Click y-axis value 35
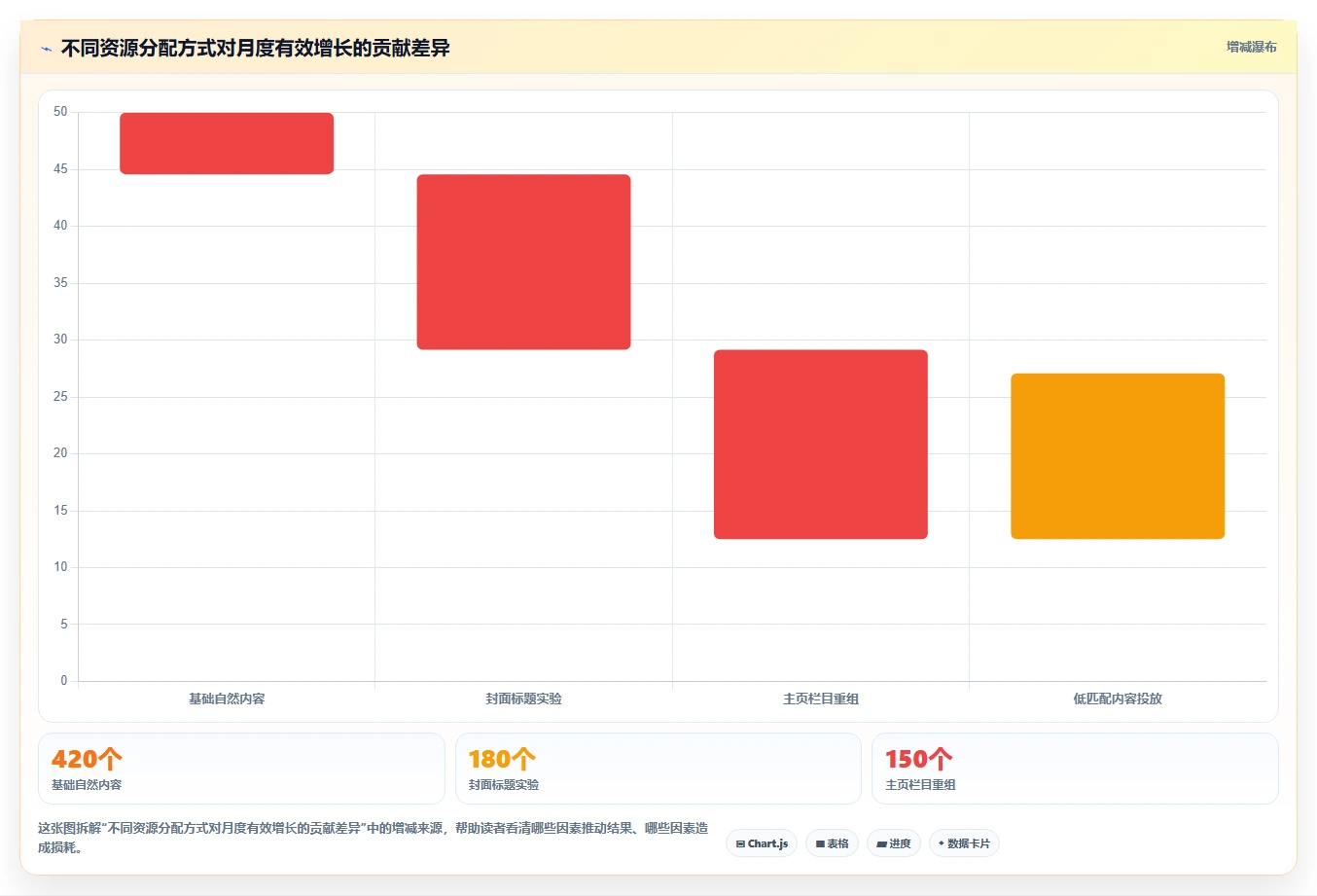The width and height of the screenshot is (1317, 896). pos(60,283)
